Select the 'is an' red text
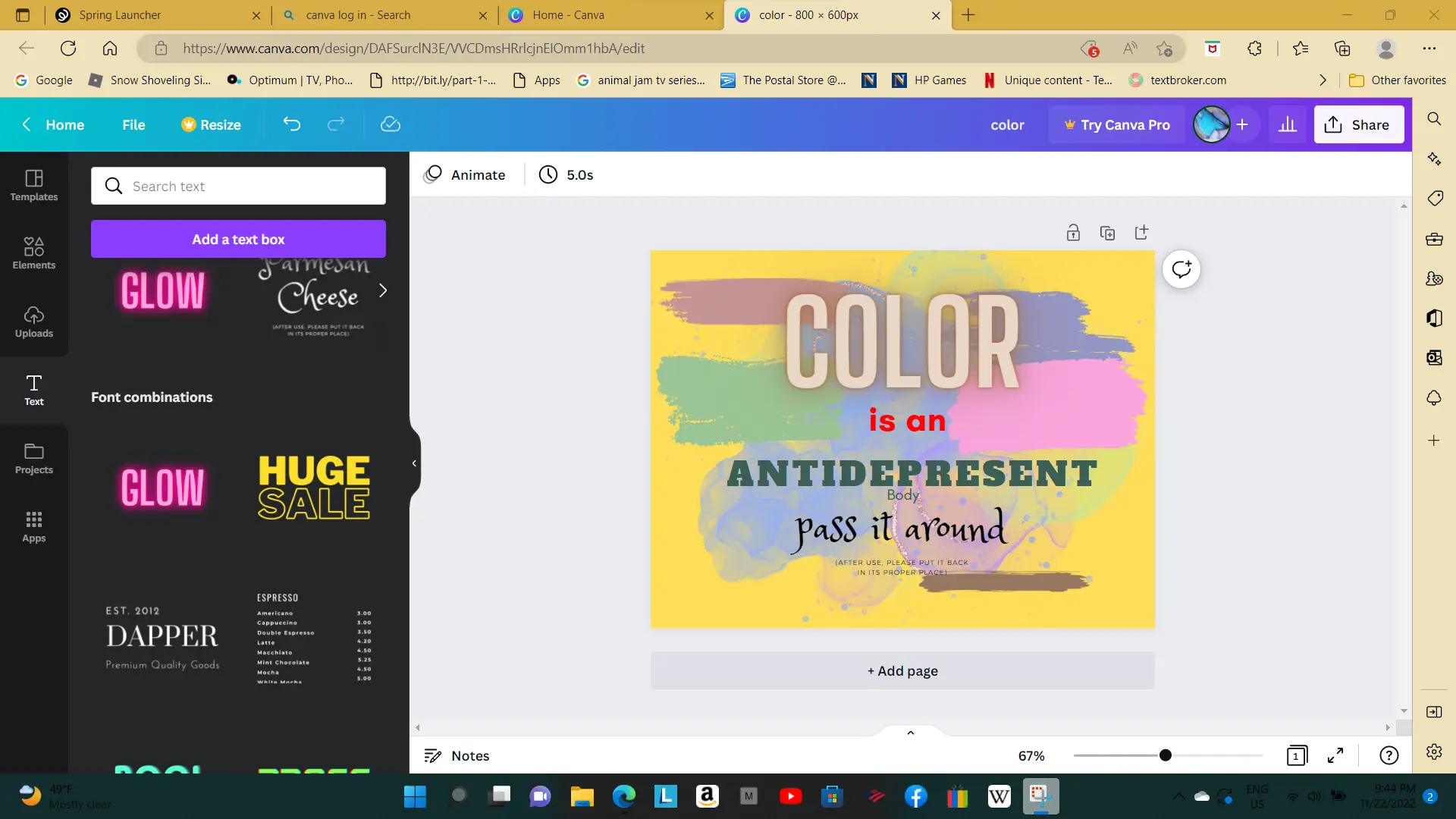The image size is (1456, 819). click(x=907, y=421)
